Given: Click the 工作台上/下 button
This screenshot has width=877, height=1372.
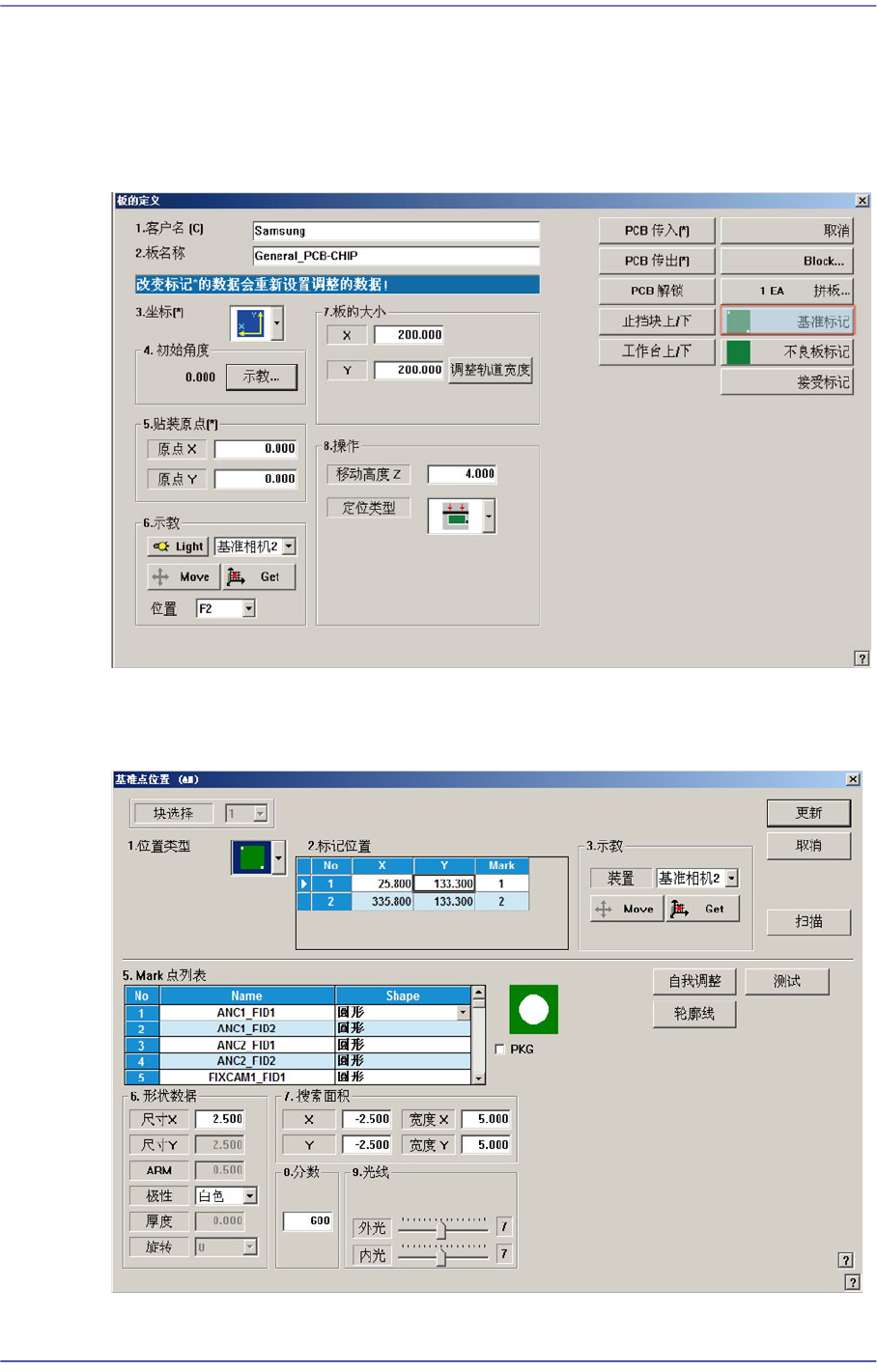Looking at the screenshot, I should tap(657, 350).
